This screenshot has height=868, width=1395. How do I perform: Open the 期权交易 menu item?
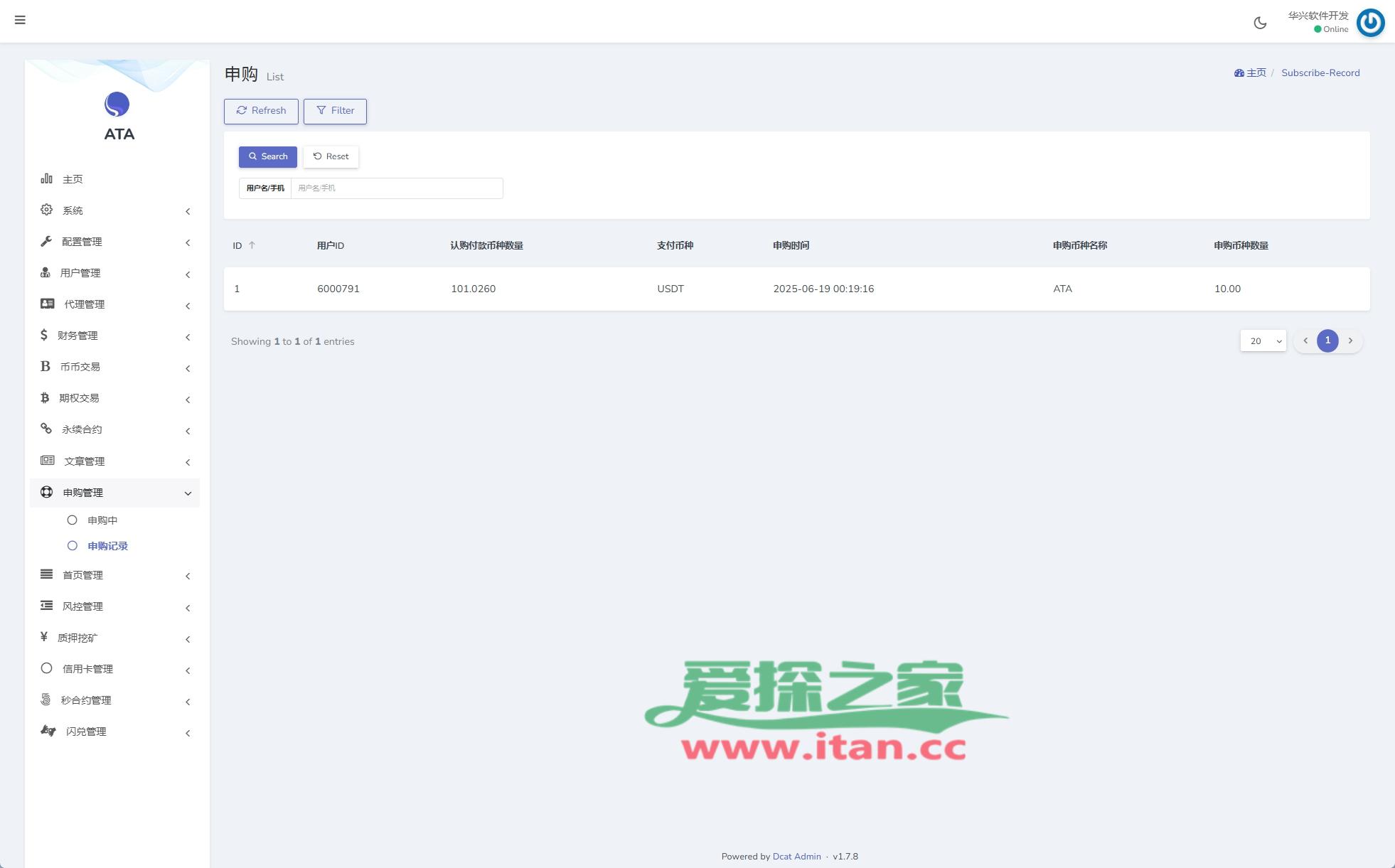[x=114, y=398]
